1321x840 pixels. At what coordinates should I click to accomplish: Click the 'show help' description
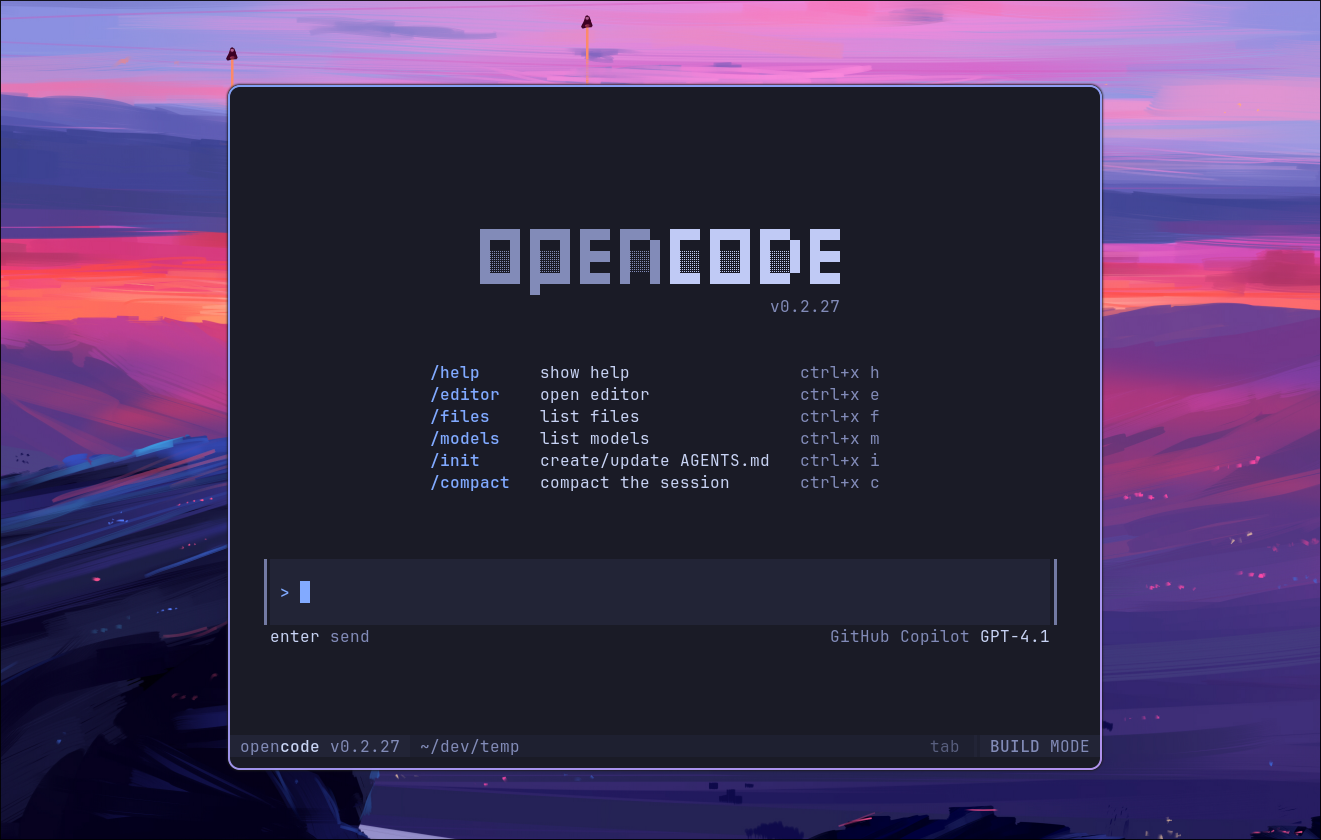pos(585,373)
